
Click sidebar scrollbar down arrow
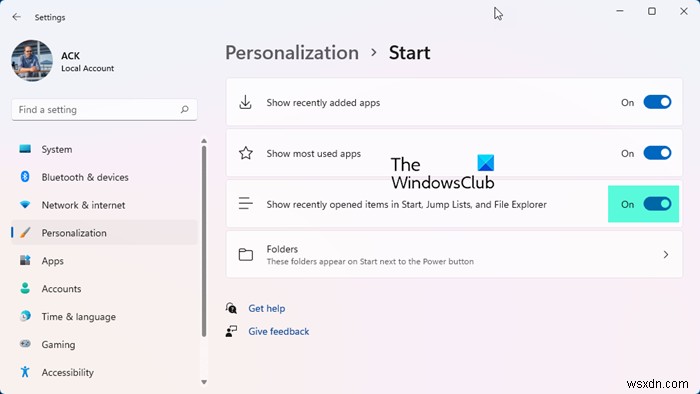204,382
